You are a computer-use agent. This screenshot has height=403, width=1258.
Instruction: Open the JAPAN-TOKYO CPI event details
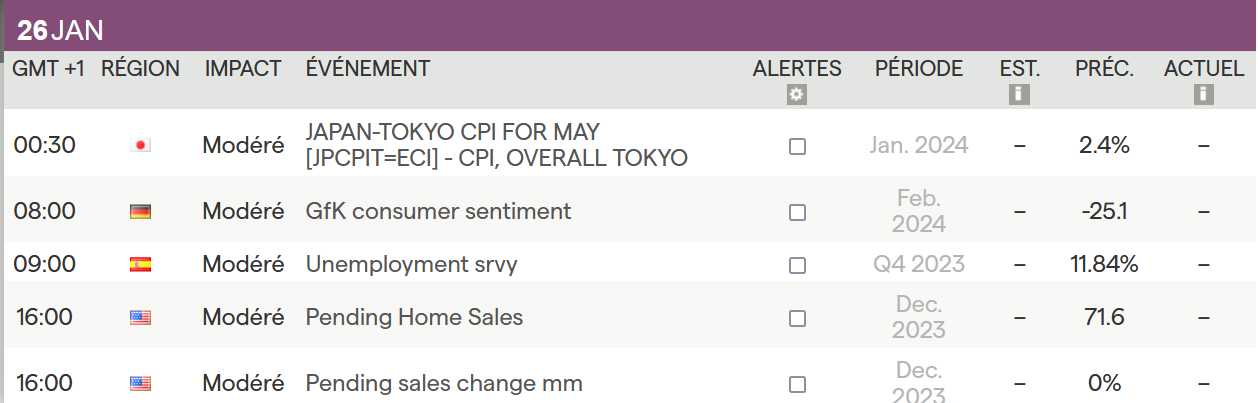point(496,145)
